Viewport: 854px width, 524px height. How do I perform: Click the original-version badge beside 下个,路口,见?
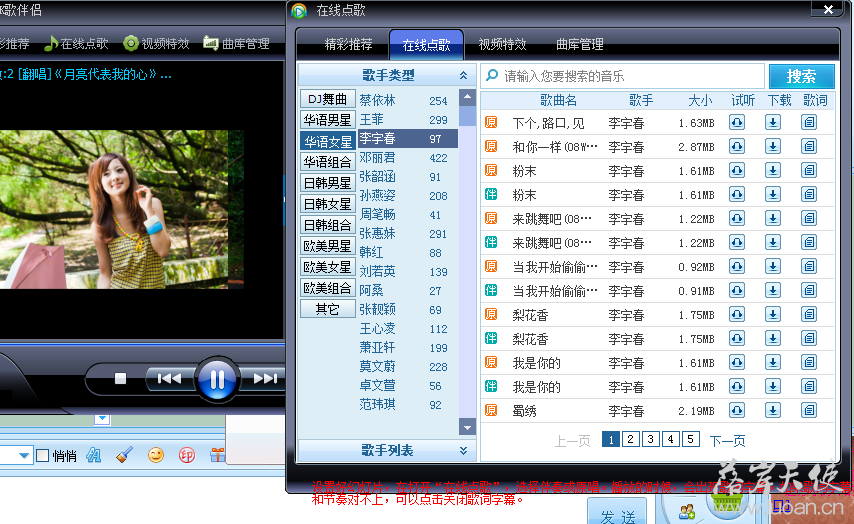(491, 123)
